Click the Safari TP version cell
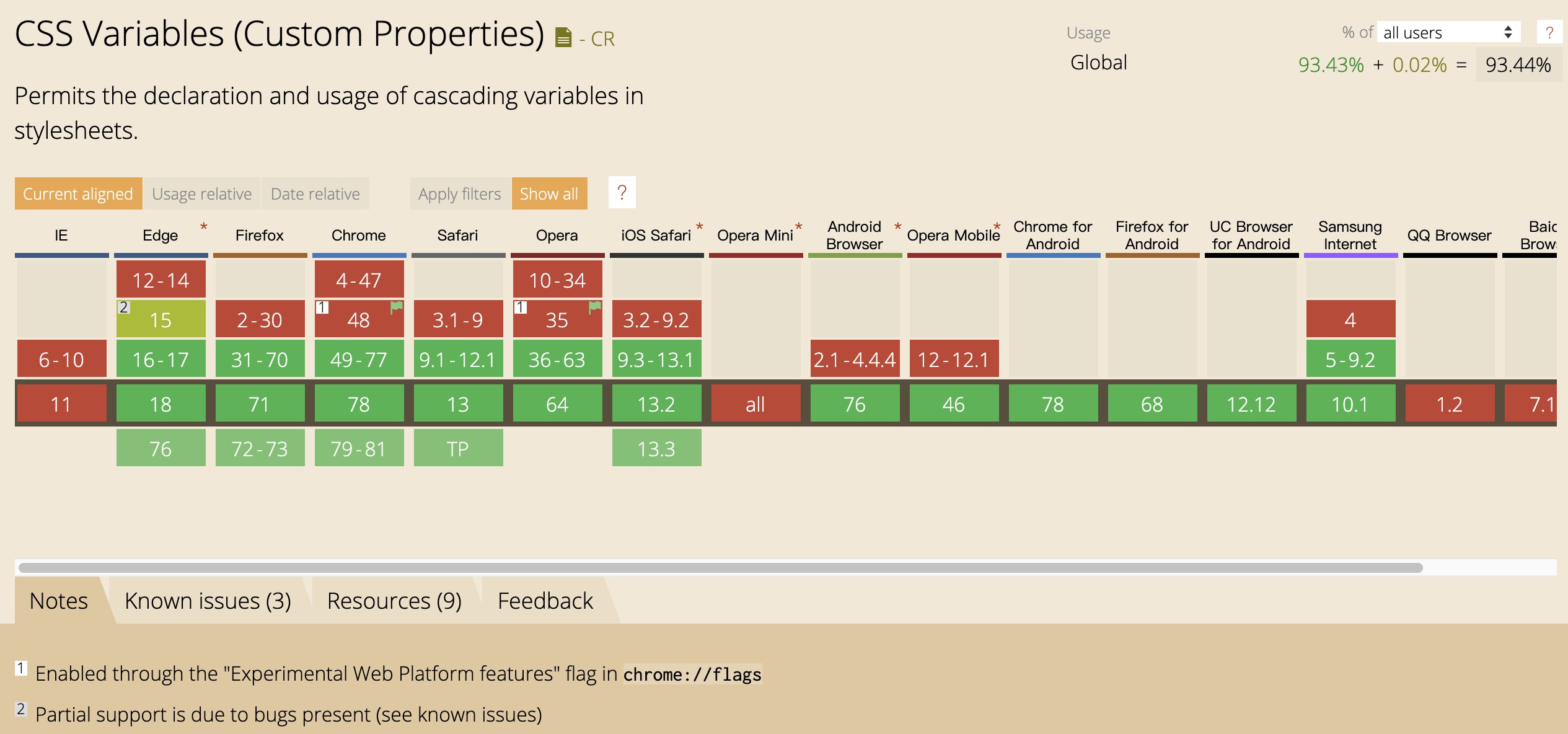This screenshot has width=1568, height=734. point(458,448)
